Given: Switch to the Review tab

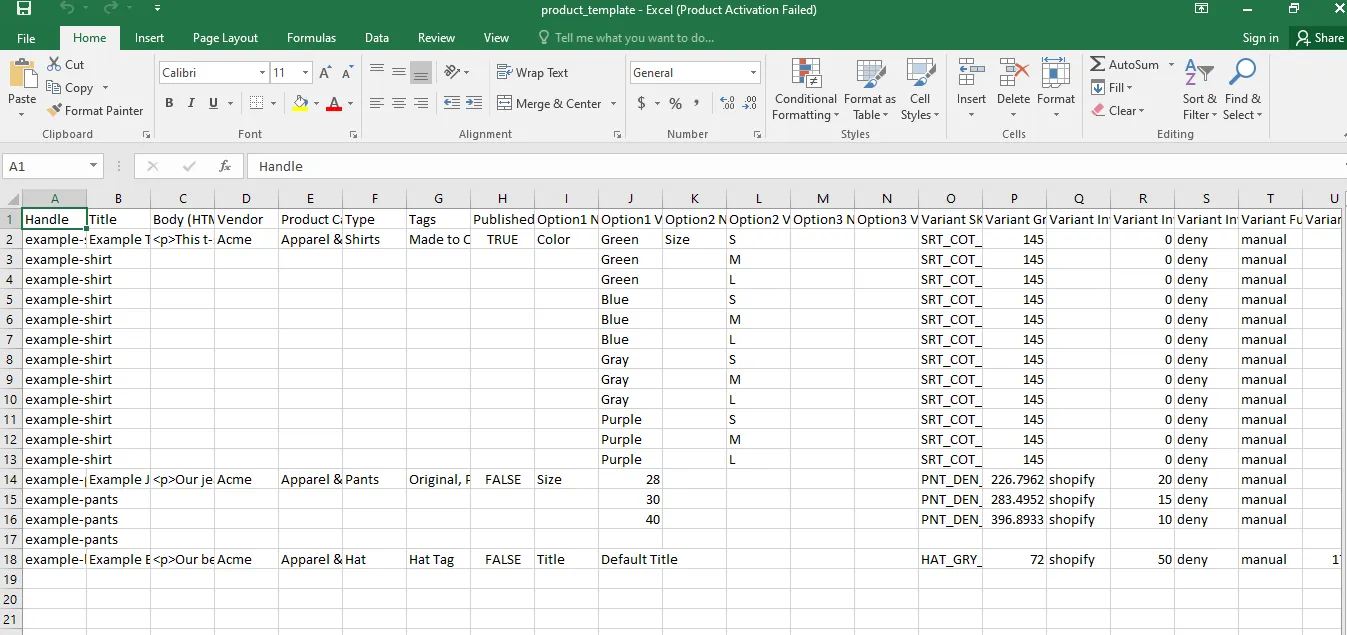Looking at the screenshot, I should pos(436,38).
